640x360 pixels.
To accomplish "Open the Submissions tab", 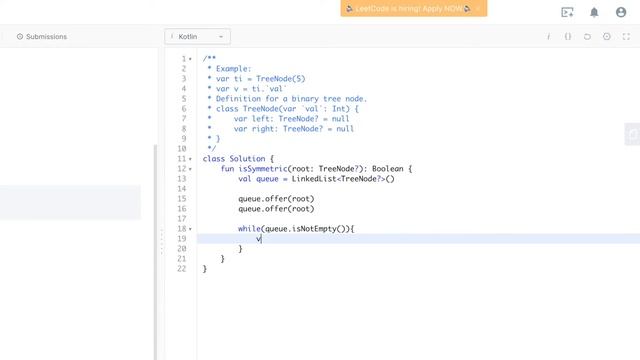I will (42, 37).
